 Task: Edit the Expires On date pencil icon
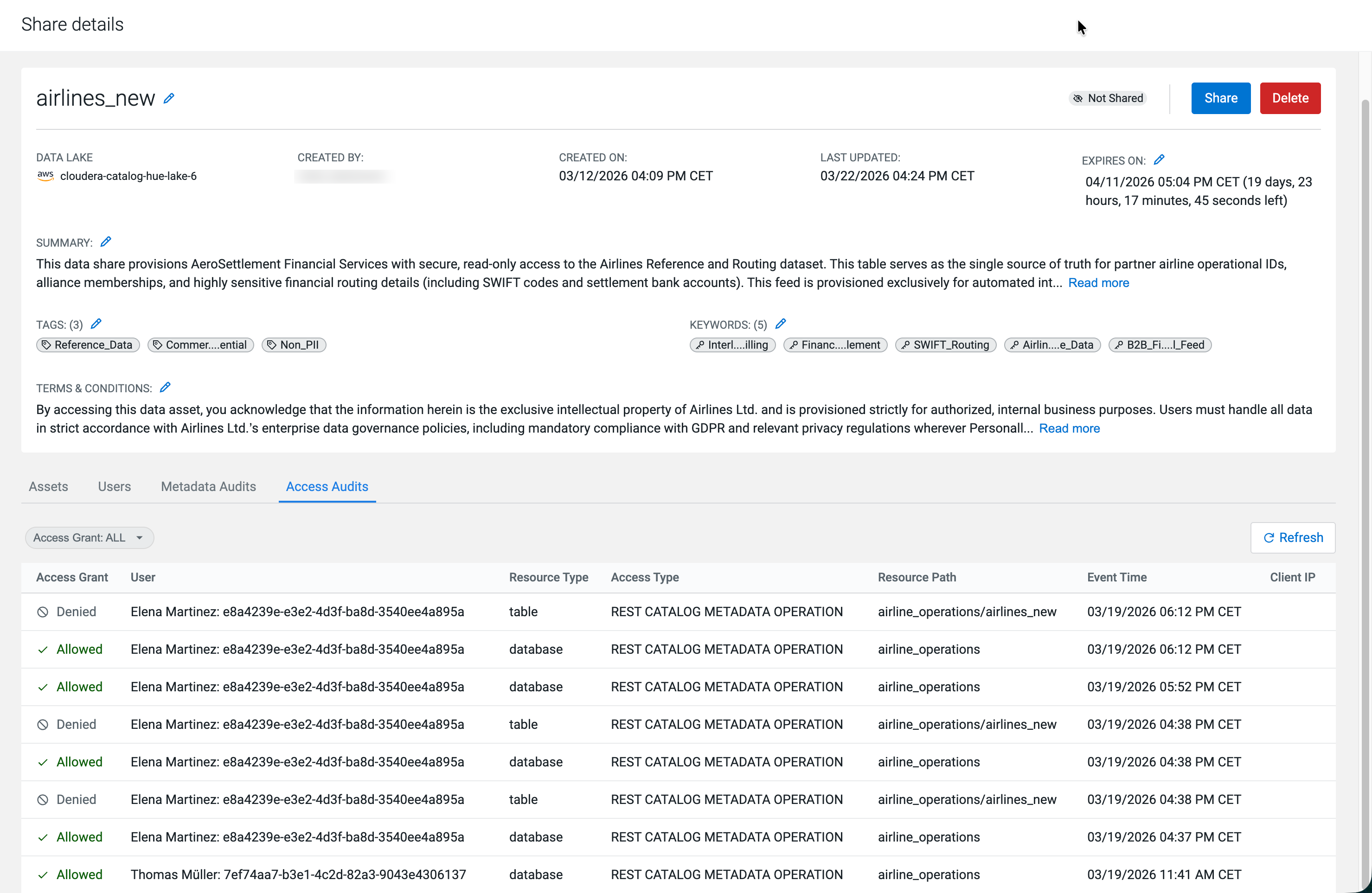point(1159,159)
